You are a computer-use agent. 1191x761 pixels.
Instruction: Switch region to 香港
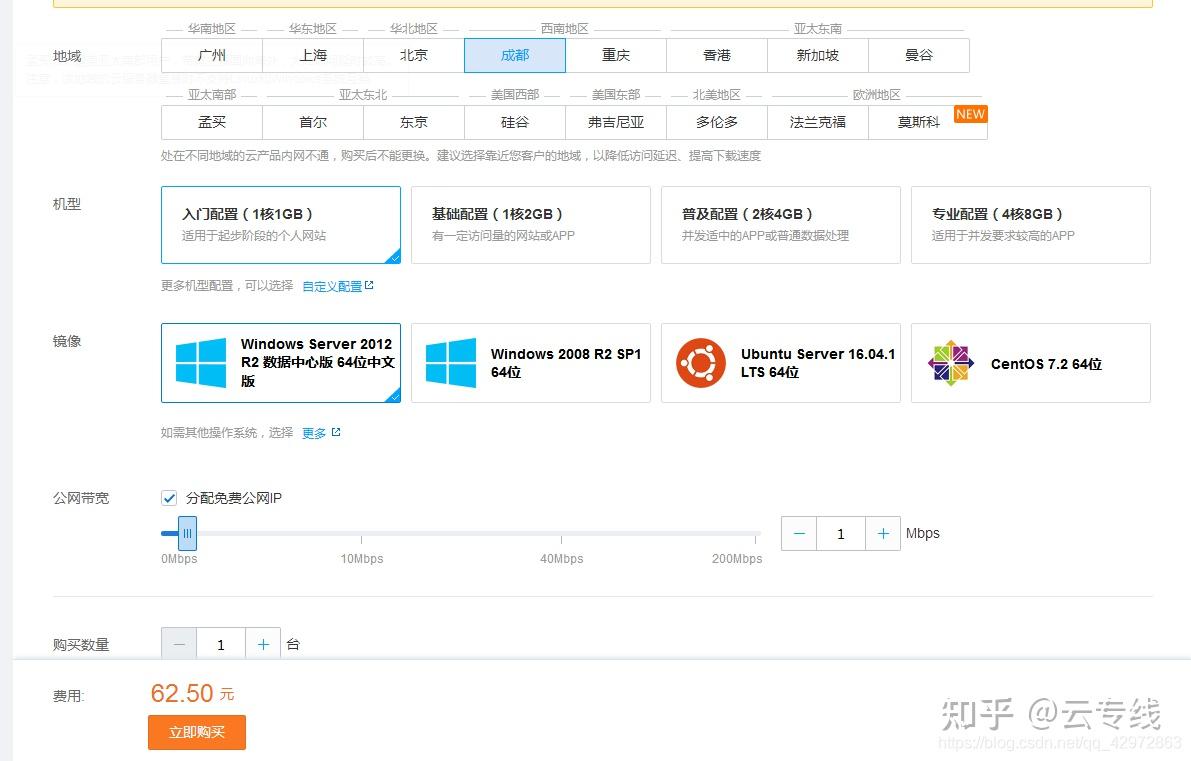[x=716, y=55]
